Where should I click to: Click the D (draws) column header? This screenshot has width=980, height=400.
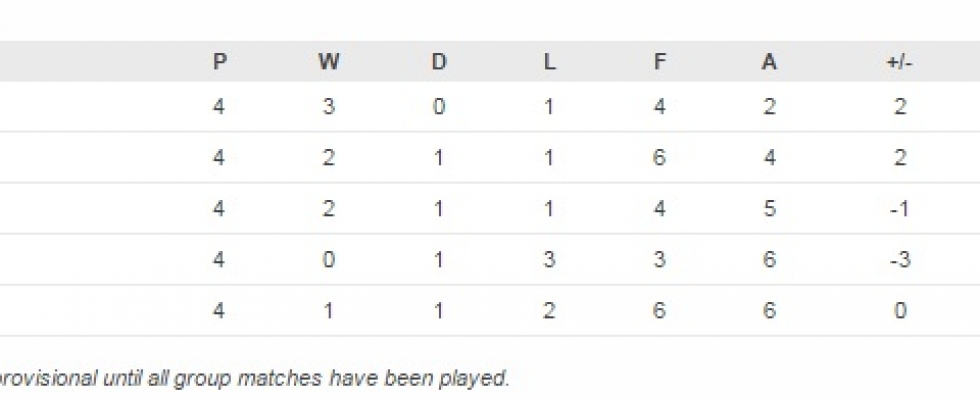click(439, 62)
